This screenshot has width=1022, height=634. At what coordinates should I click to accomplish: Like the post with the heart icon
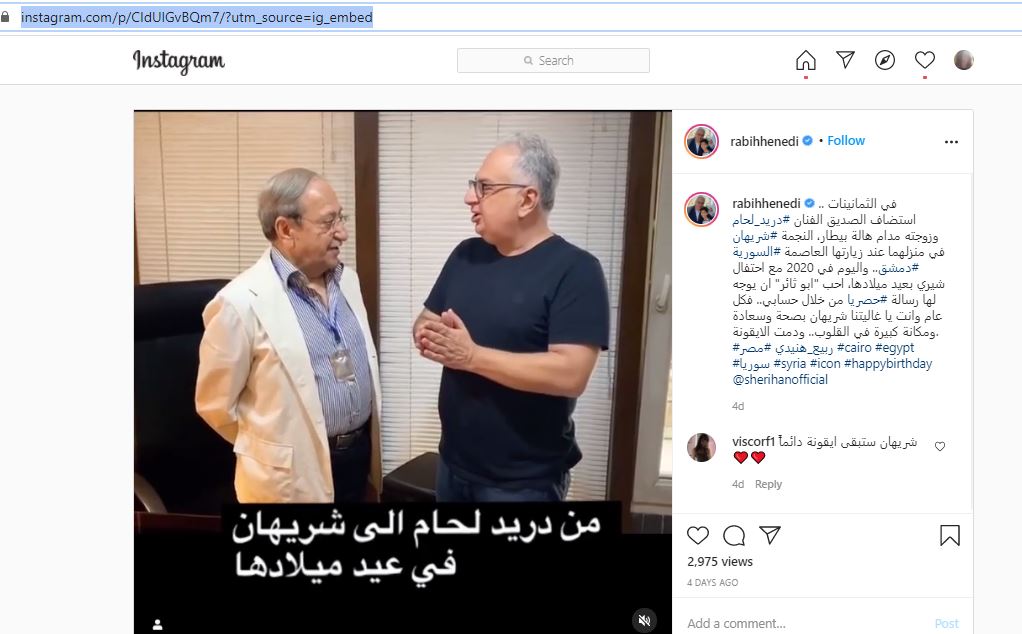697,535
